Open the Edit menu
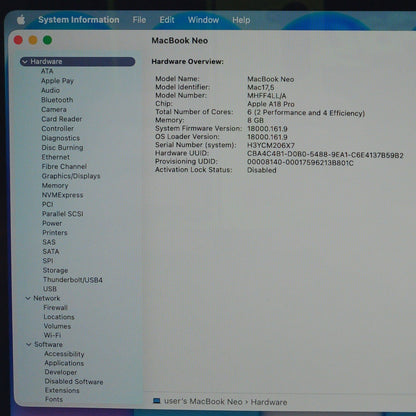The width and height of the screenshot is (416, 416). tap(167, 20)
